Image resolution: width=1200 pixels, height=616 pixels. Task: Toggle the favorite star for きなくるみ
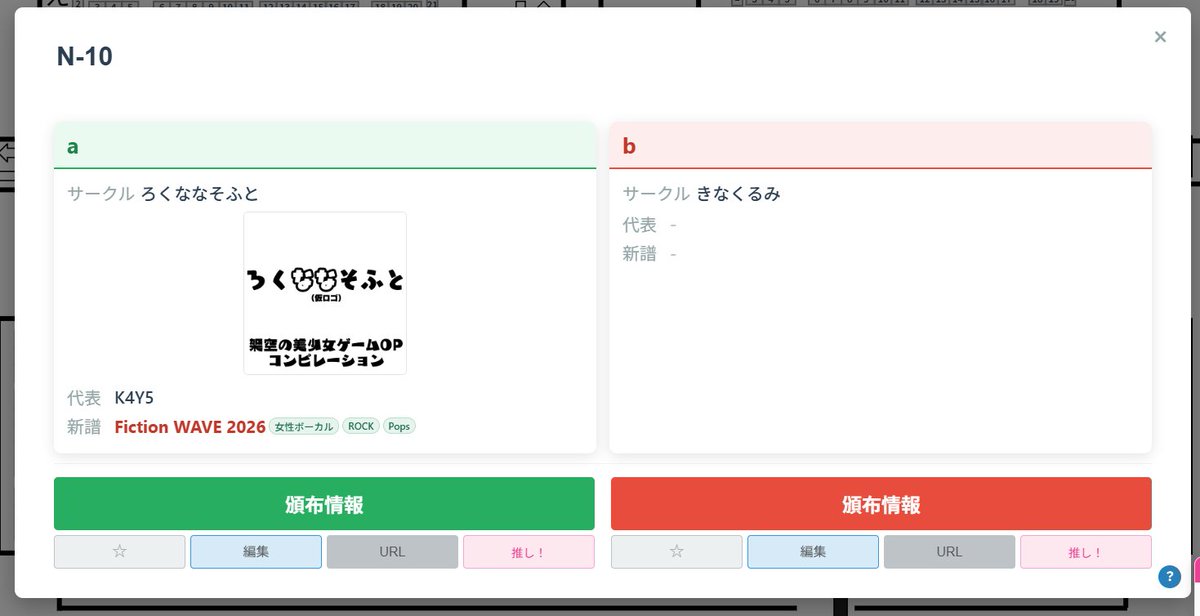(676, 551)
